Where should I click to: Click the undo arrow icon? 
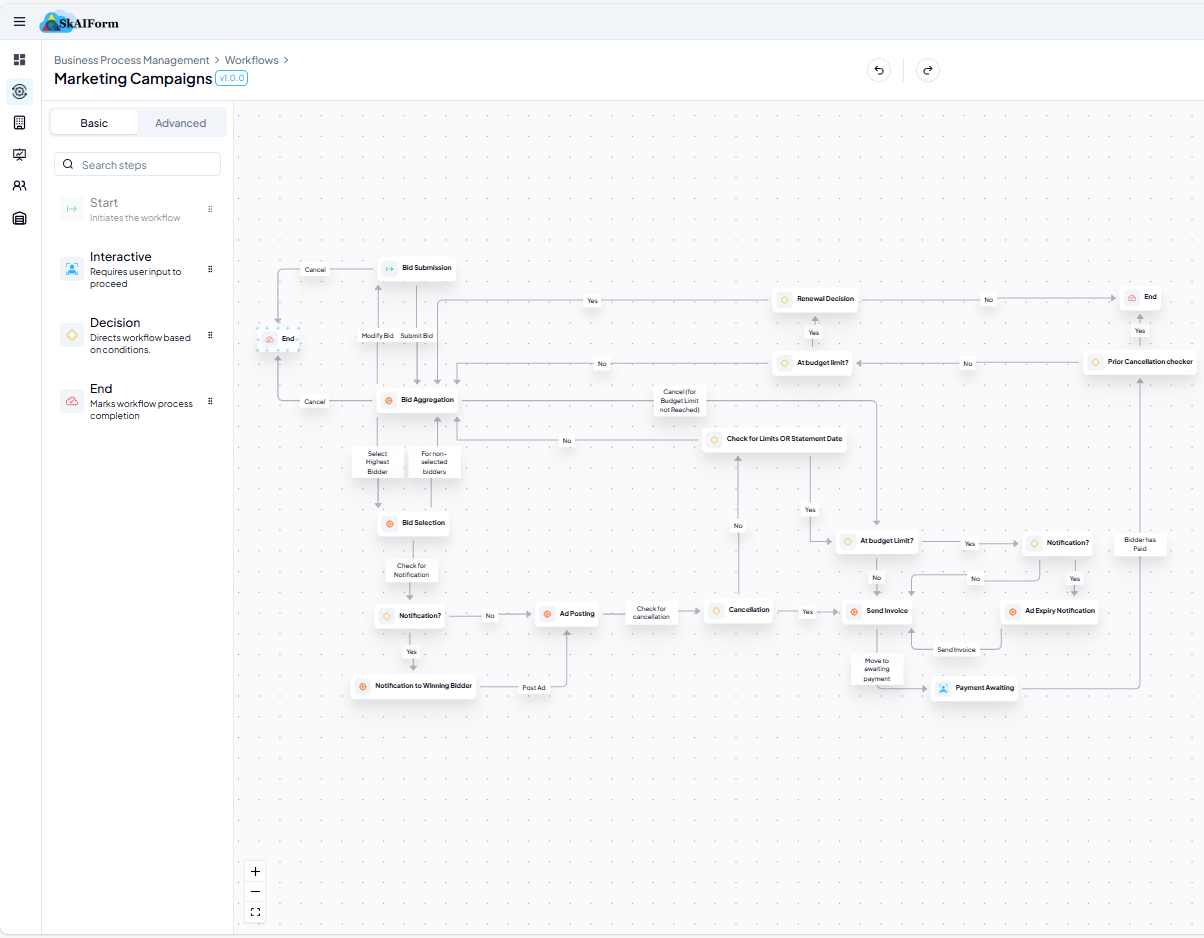(x=878, y=70)
